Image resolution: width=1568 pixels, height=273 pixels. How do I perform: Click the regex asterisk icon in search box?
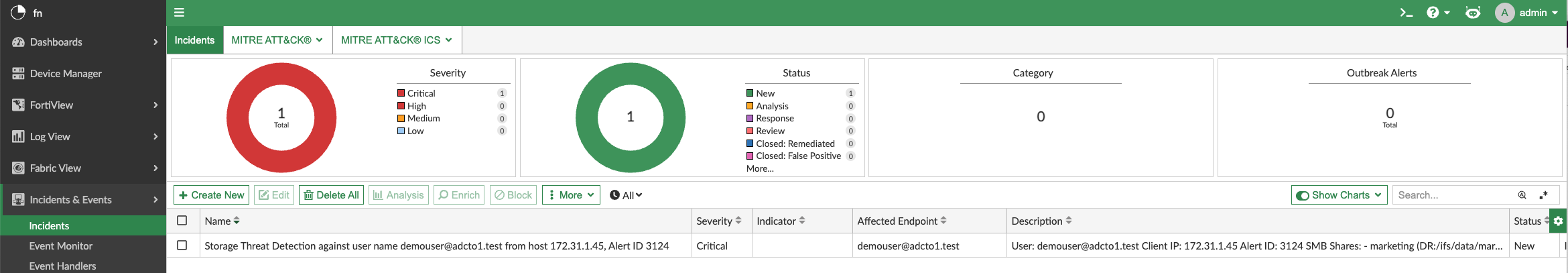(x=1543, y=195)
